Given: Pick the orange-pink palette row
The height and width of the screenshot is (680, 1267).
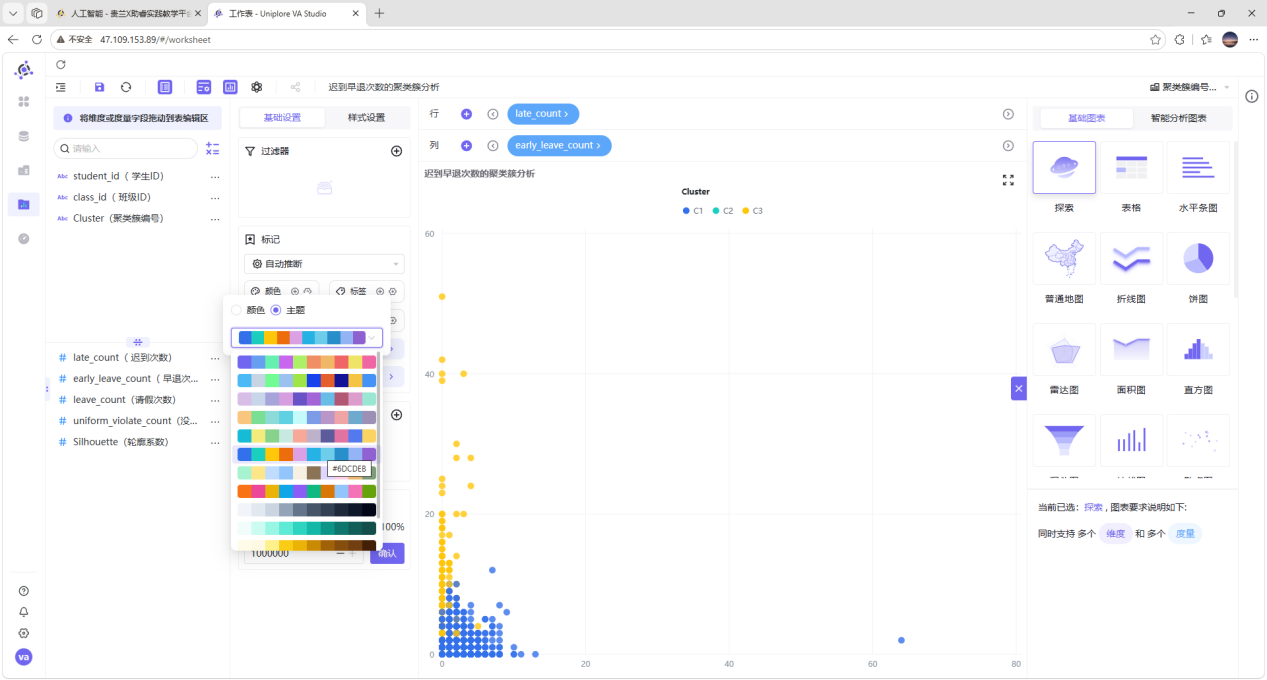Looking at the screenshot, I should coord(306,491).
